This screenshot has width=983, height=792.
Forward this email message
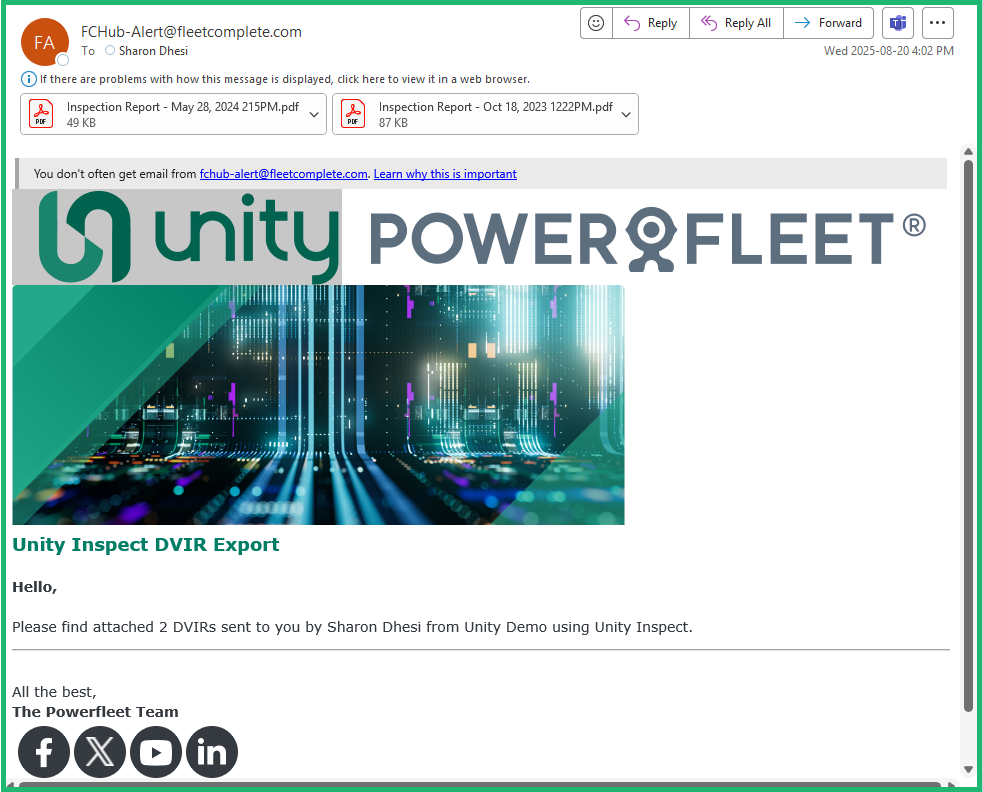(x=828, y=23)
